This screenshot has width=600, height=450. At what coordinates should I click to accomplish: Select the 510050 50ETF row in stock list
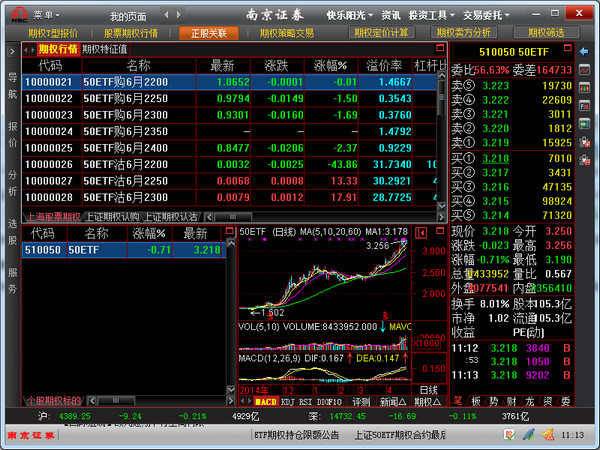(124, 250)
